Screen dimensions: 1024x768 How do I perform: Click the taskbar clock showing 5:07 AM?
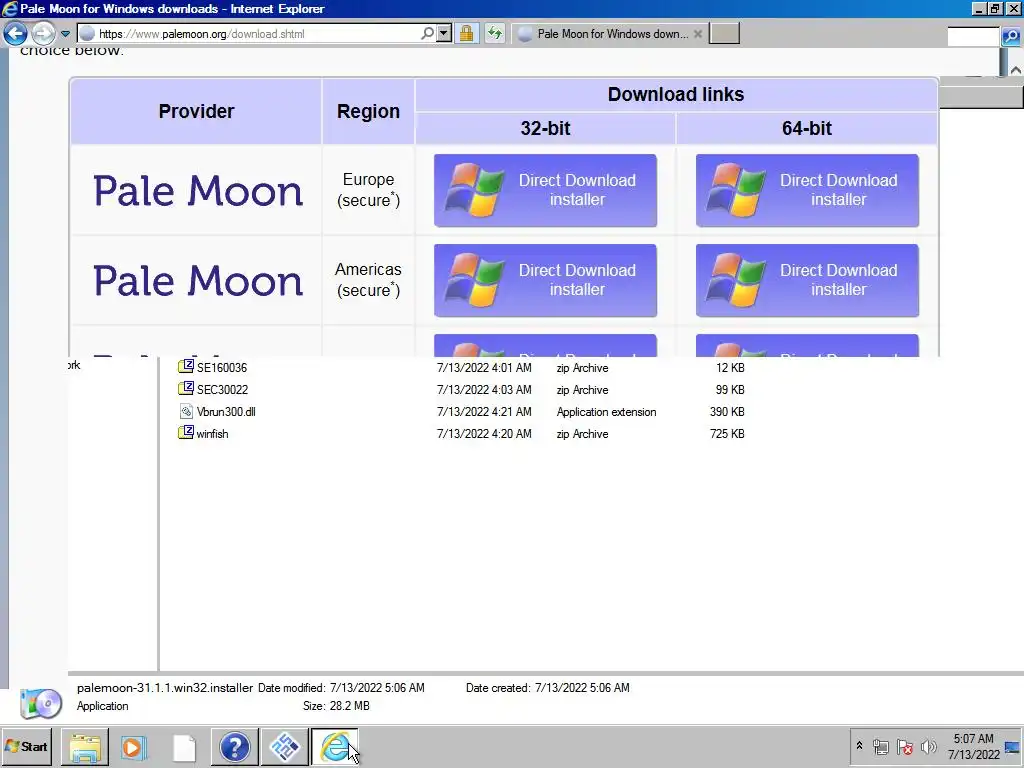(x=973, y=746)
